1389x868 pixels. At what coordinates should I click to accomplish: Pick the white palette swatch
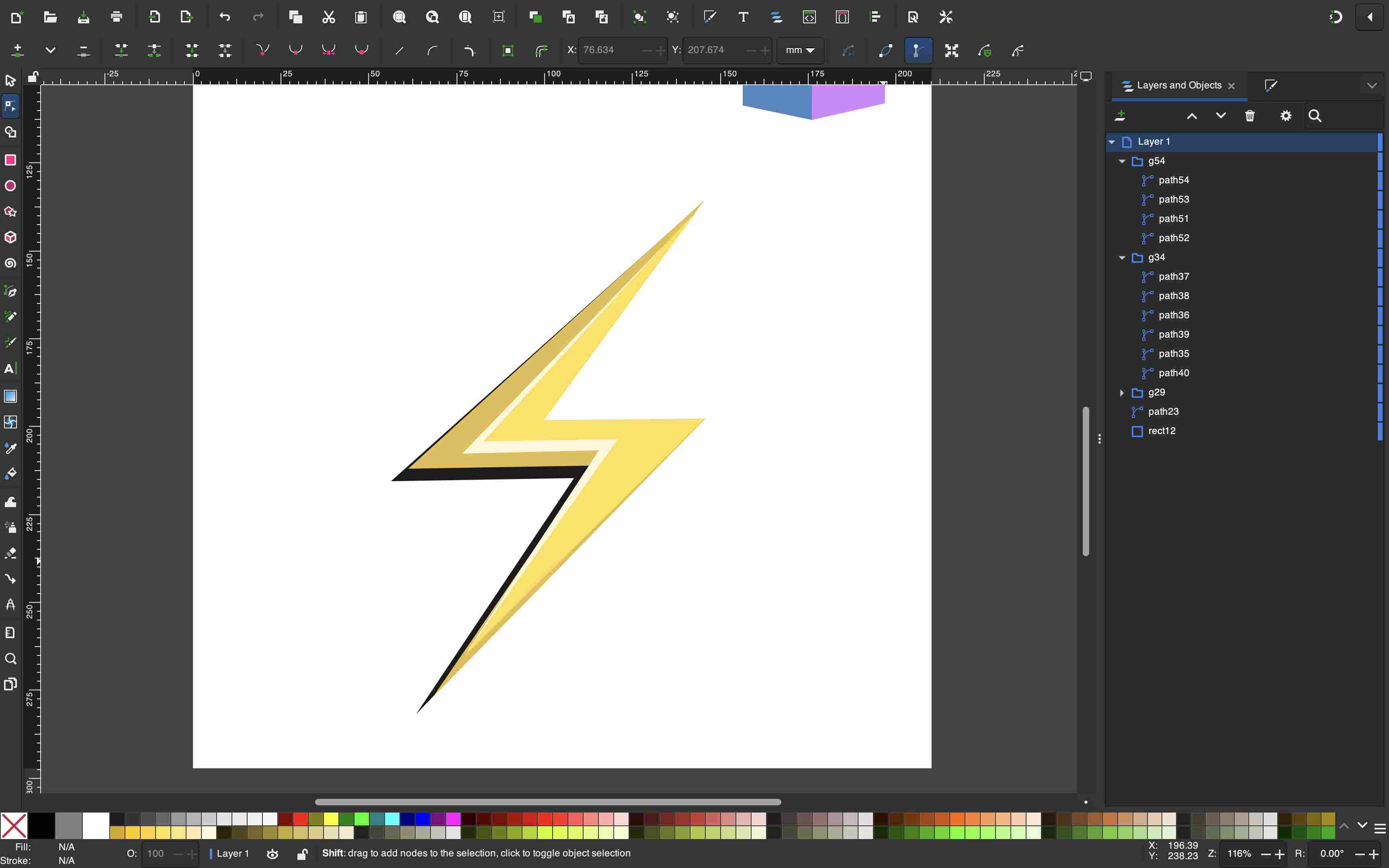coord(96,826)
